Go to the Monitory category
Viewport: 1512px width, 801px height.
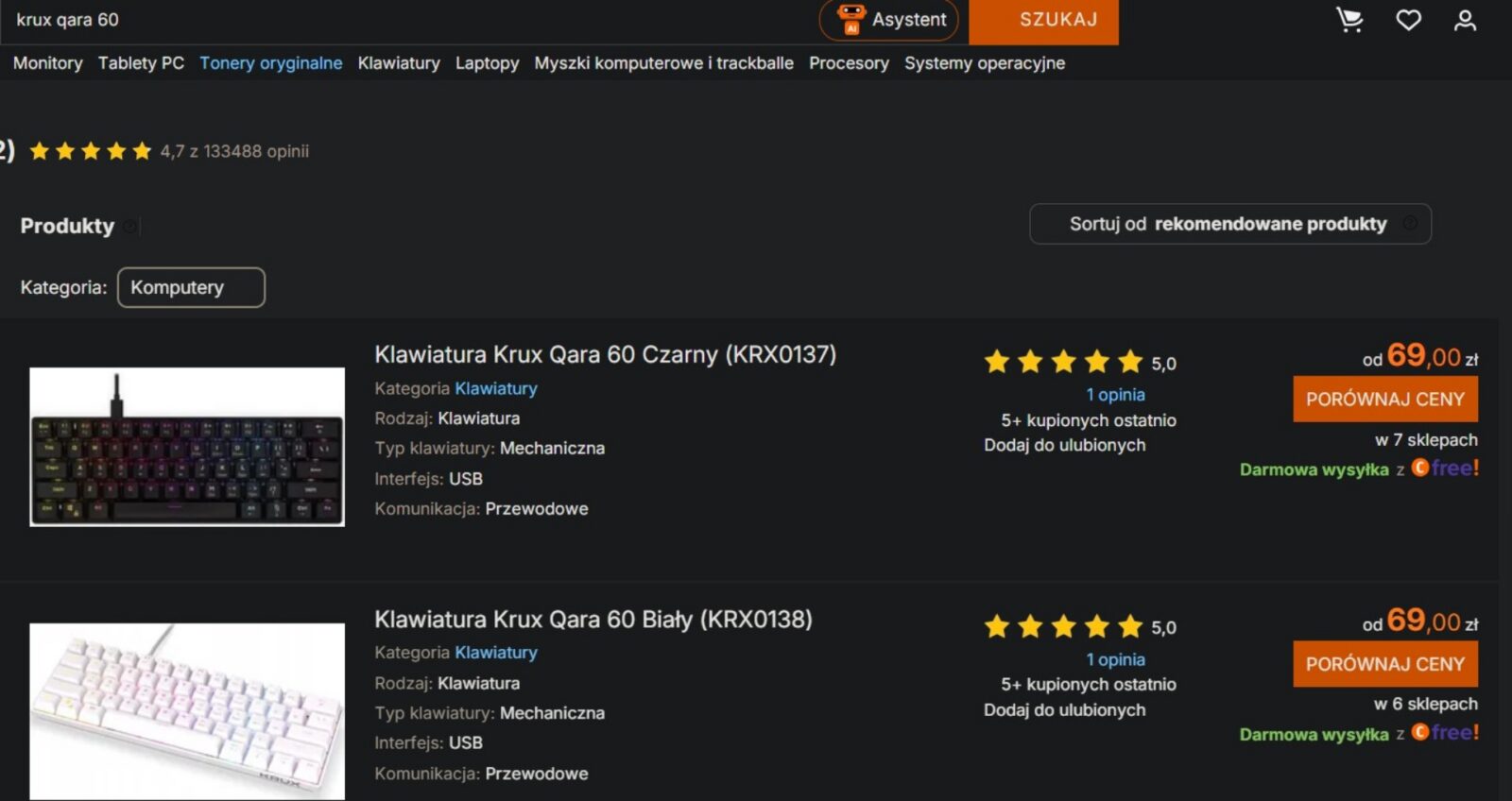[x=47, y=63]
